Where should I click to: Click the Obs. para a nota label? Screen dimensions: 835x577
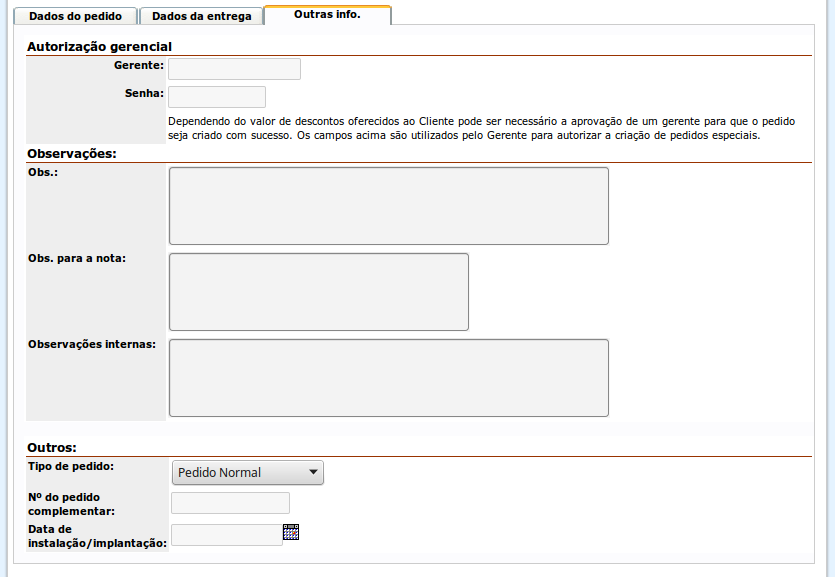pyautogui.click(x=83, y=258)
